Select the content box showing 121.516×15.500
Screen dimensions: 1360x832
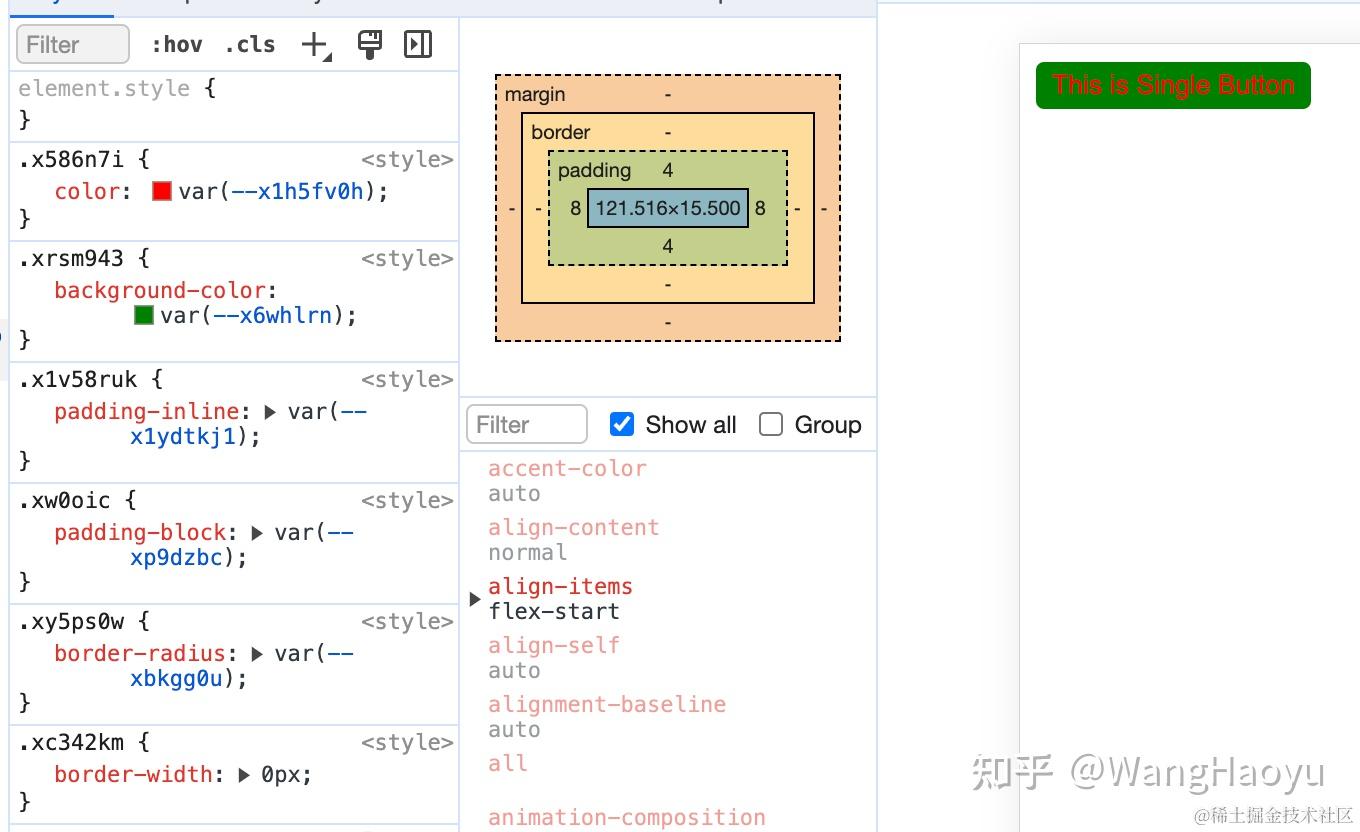point(667,208)
